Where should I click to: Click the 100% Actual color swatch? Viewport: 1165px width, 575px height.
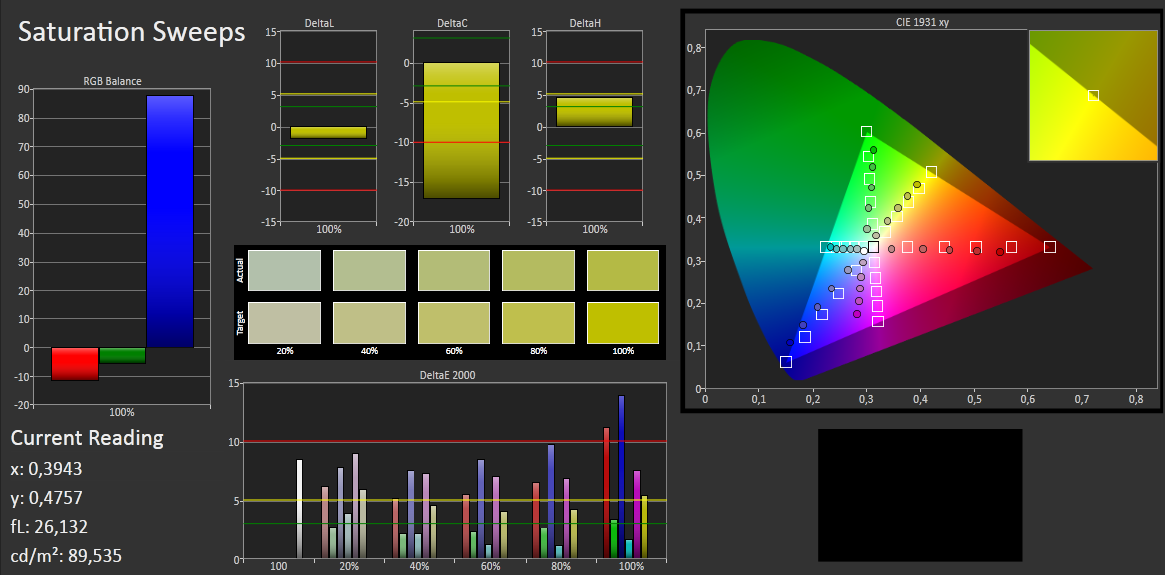point(622,270)
